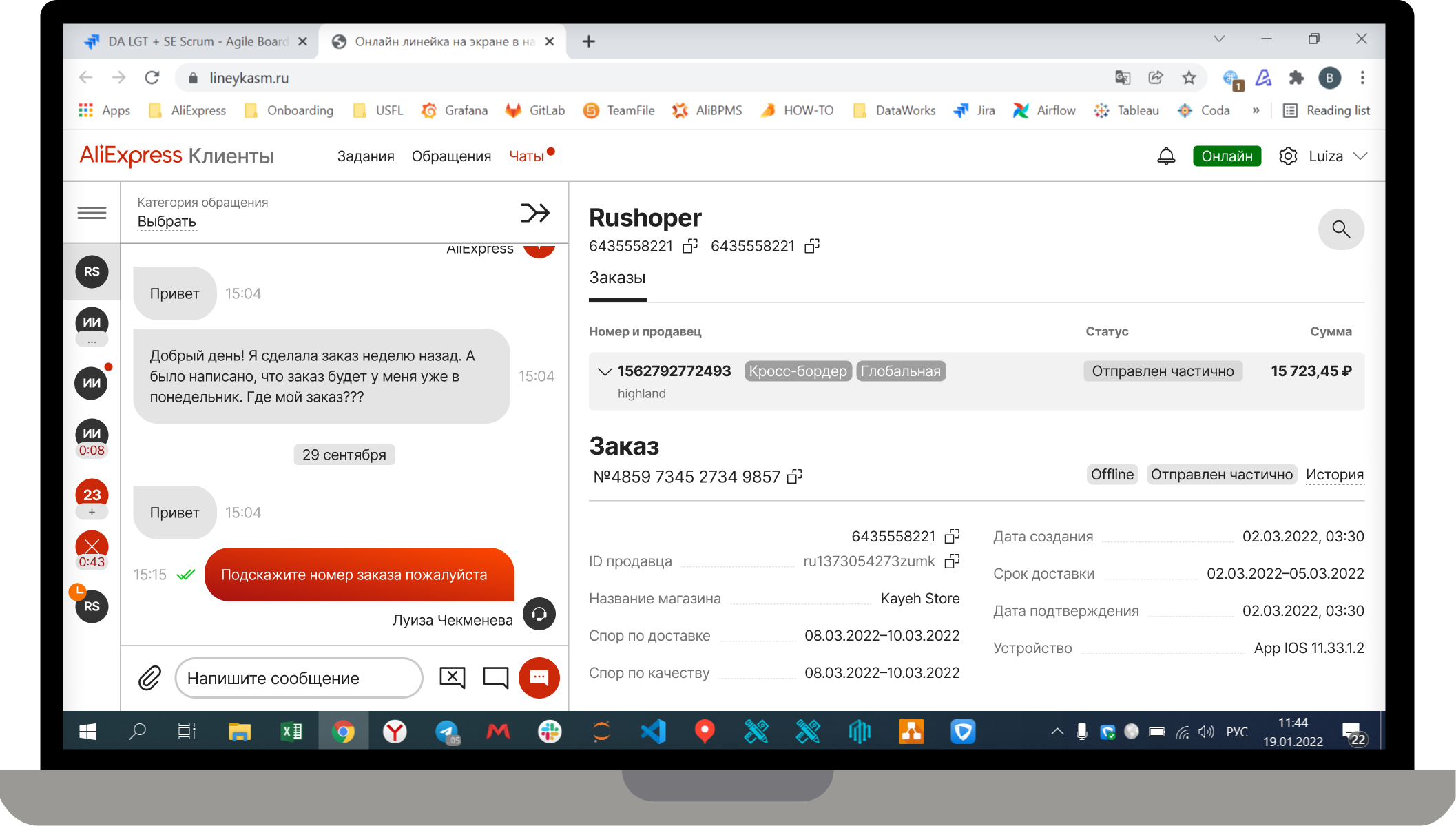Click the Windows Start button

[87, 732]
